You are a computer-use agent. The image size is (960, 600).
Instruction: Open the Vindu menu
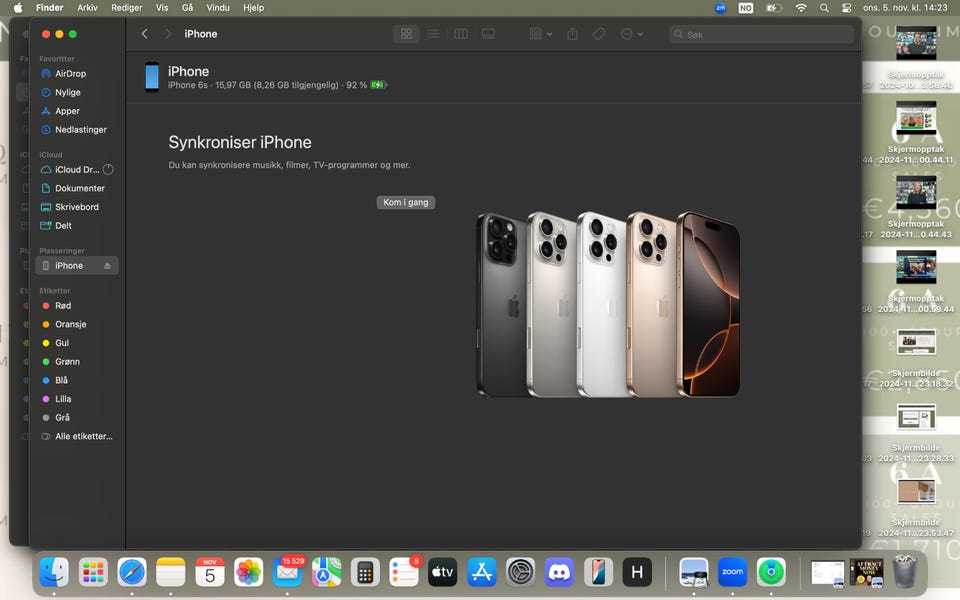pos(218,8)
